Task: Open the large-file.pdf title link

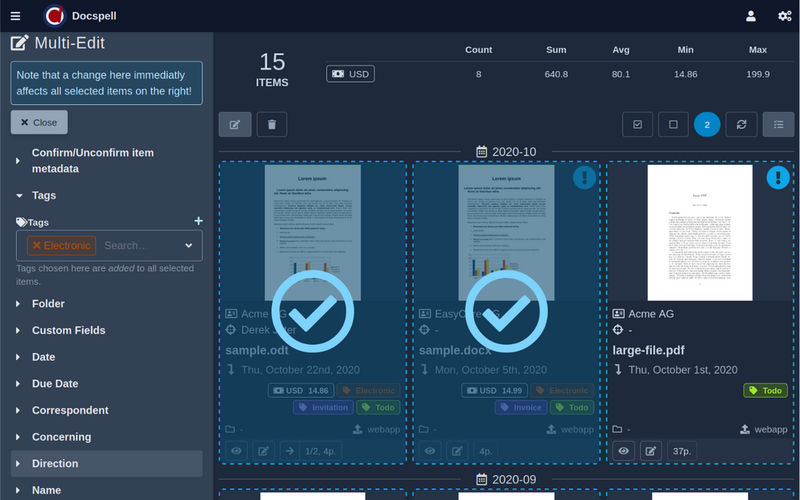Action: click(x=648, y=351)
